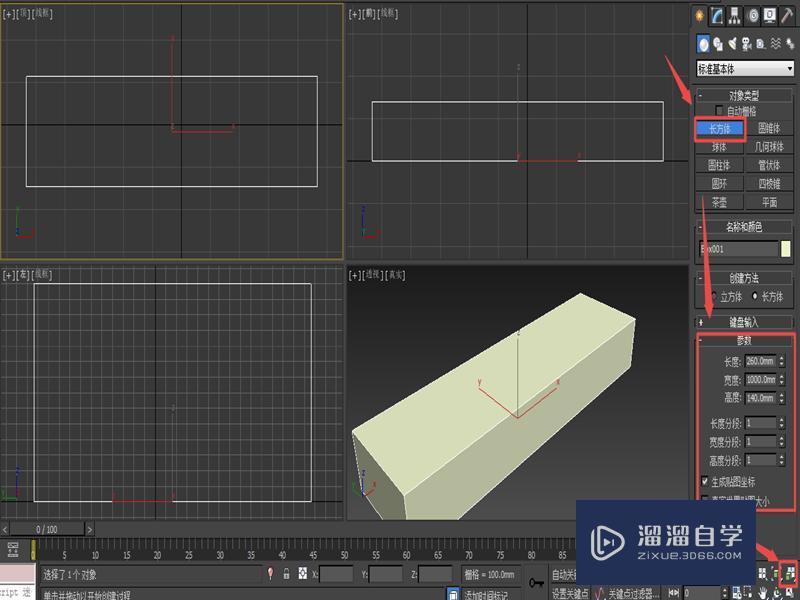Open the Motion panel tab
The width and height of the screenshot is (800, 600).
[753, 16]
